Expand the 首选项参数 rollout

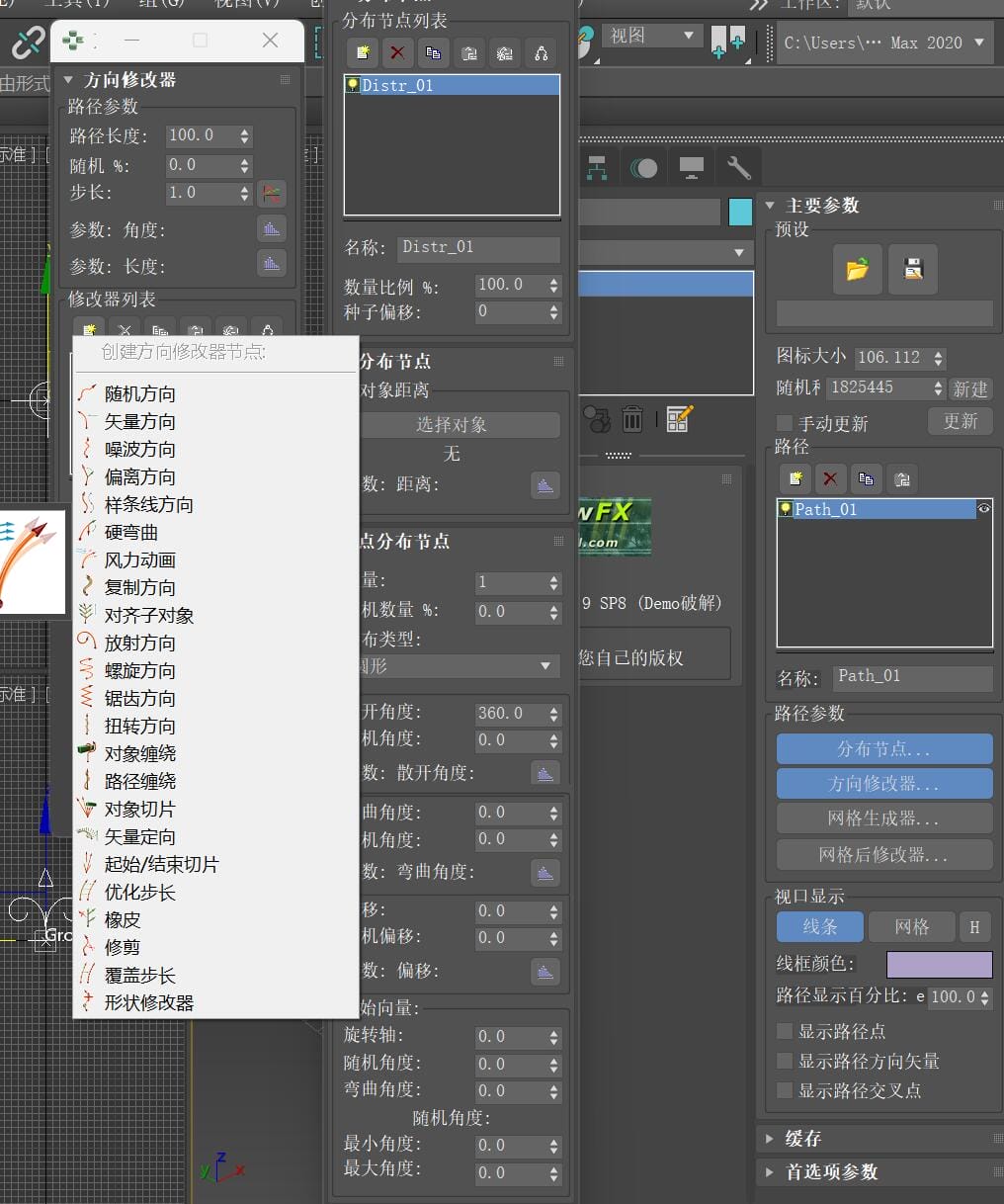(x=830, y=1171)
